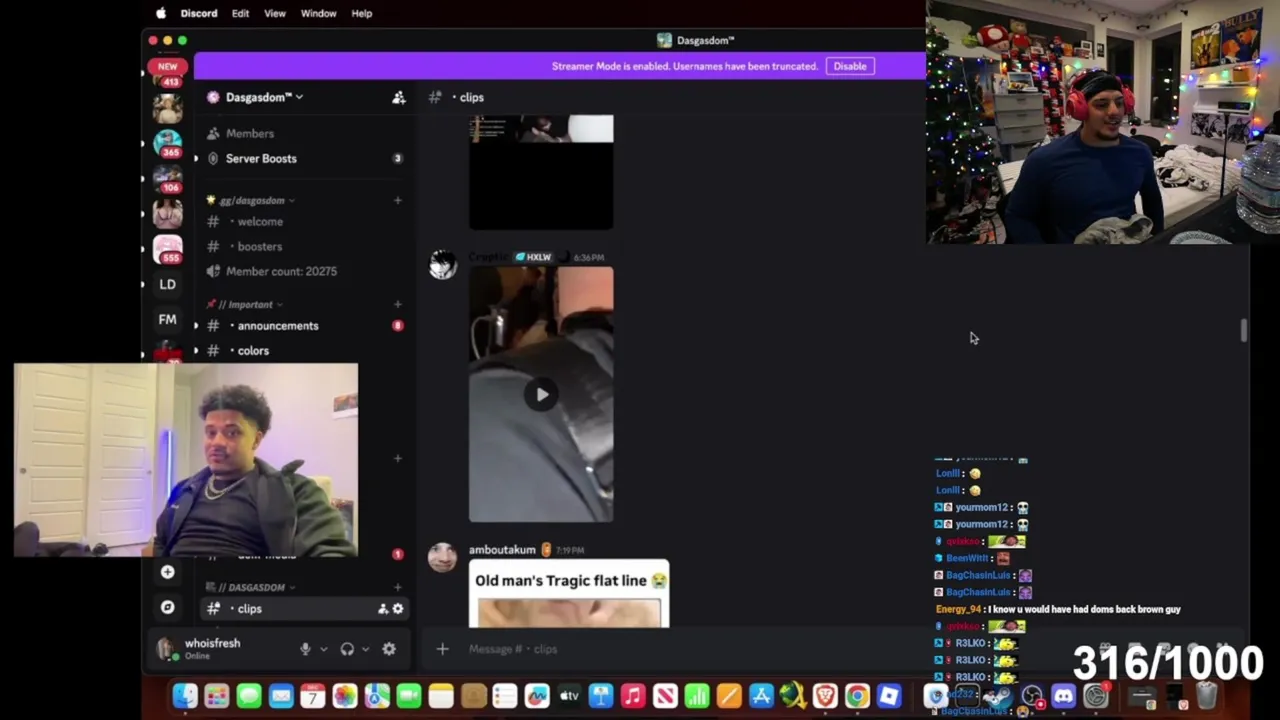This screenshot has width=1280, height=720.
Task: Open the Members list entry
Action: [x=304, y=133]
